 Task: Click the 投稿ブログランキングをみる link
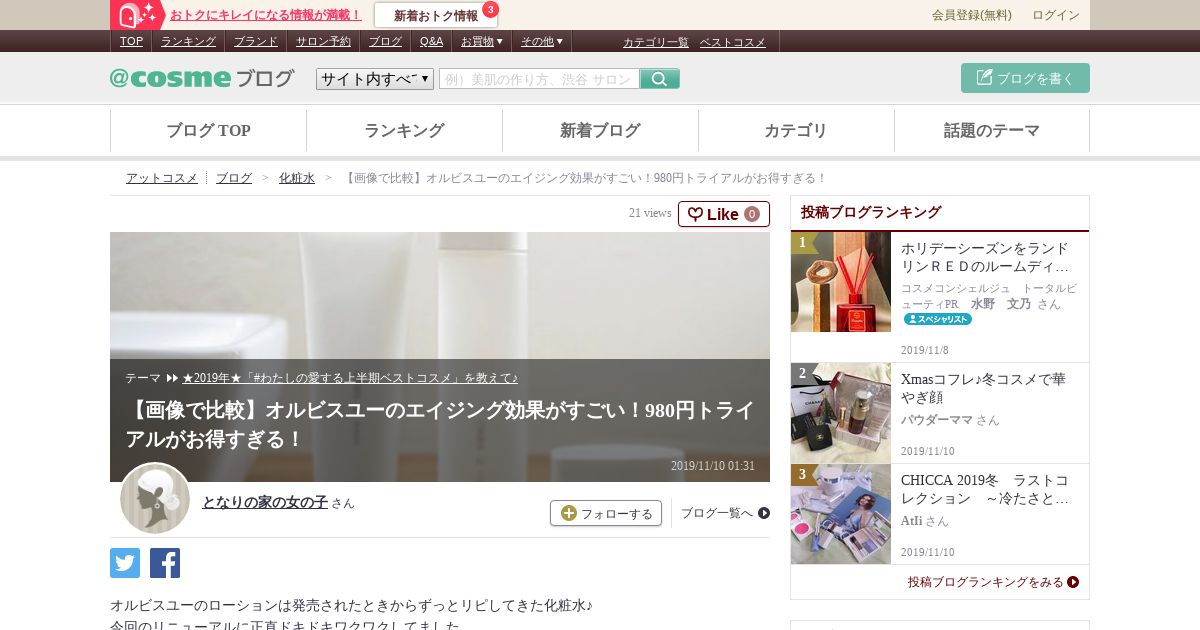click(x=993, y=582)
